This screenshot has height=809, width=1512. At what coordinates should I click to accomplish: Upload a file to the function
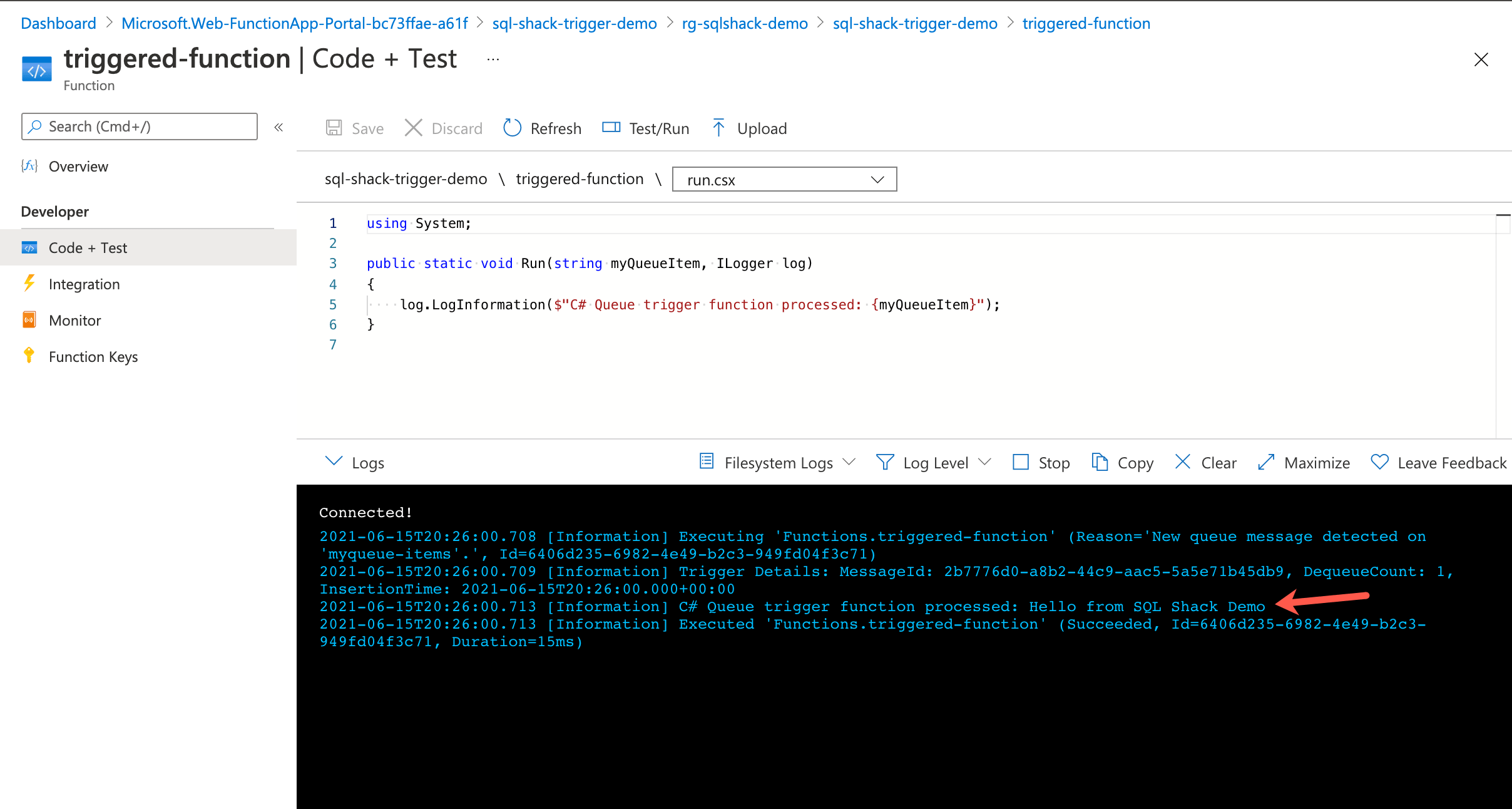[x=748, y=128]
